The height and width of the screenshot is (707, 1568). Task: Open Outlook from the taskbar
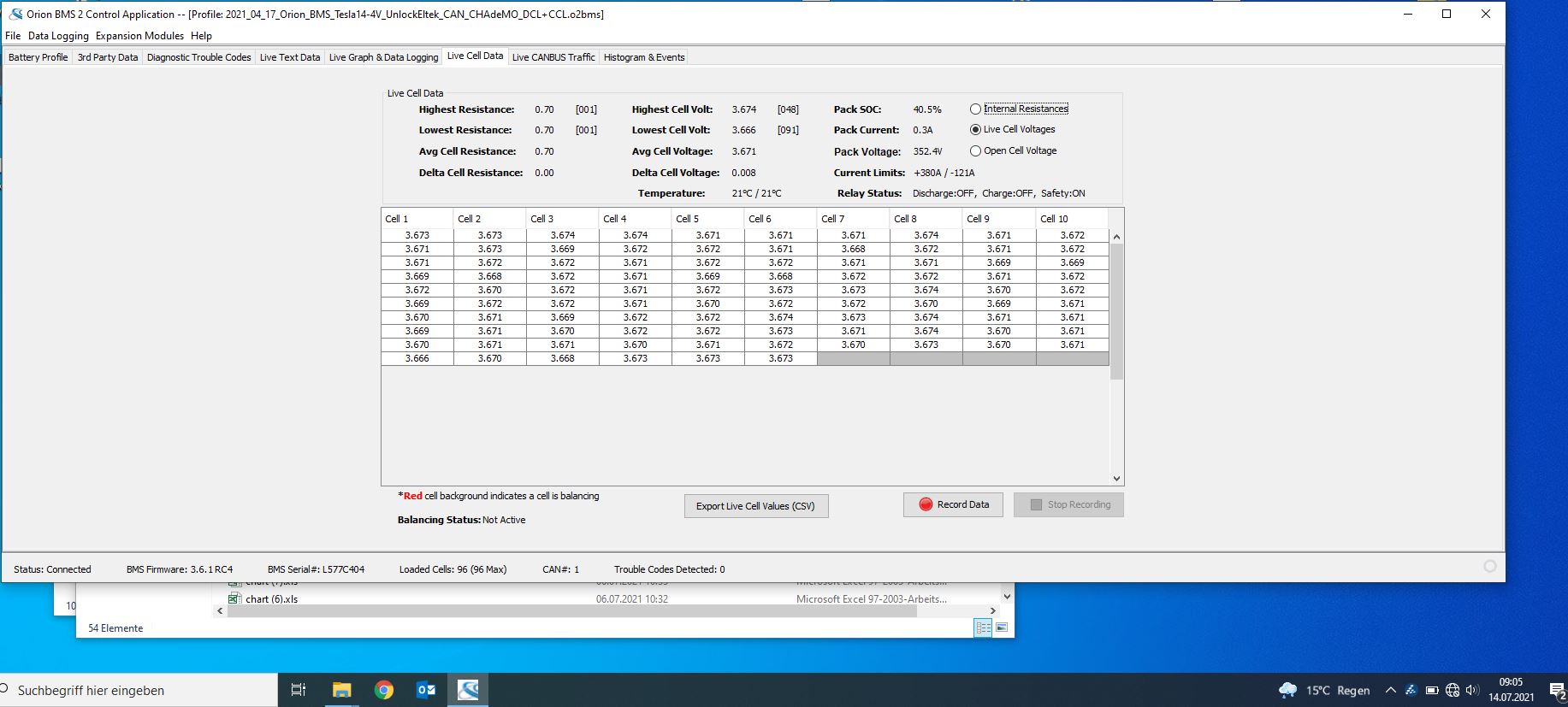pos(426,690)
